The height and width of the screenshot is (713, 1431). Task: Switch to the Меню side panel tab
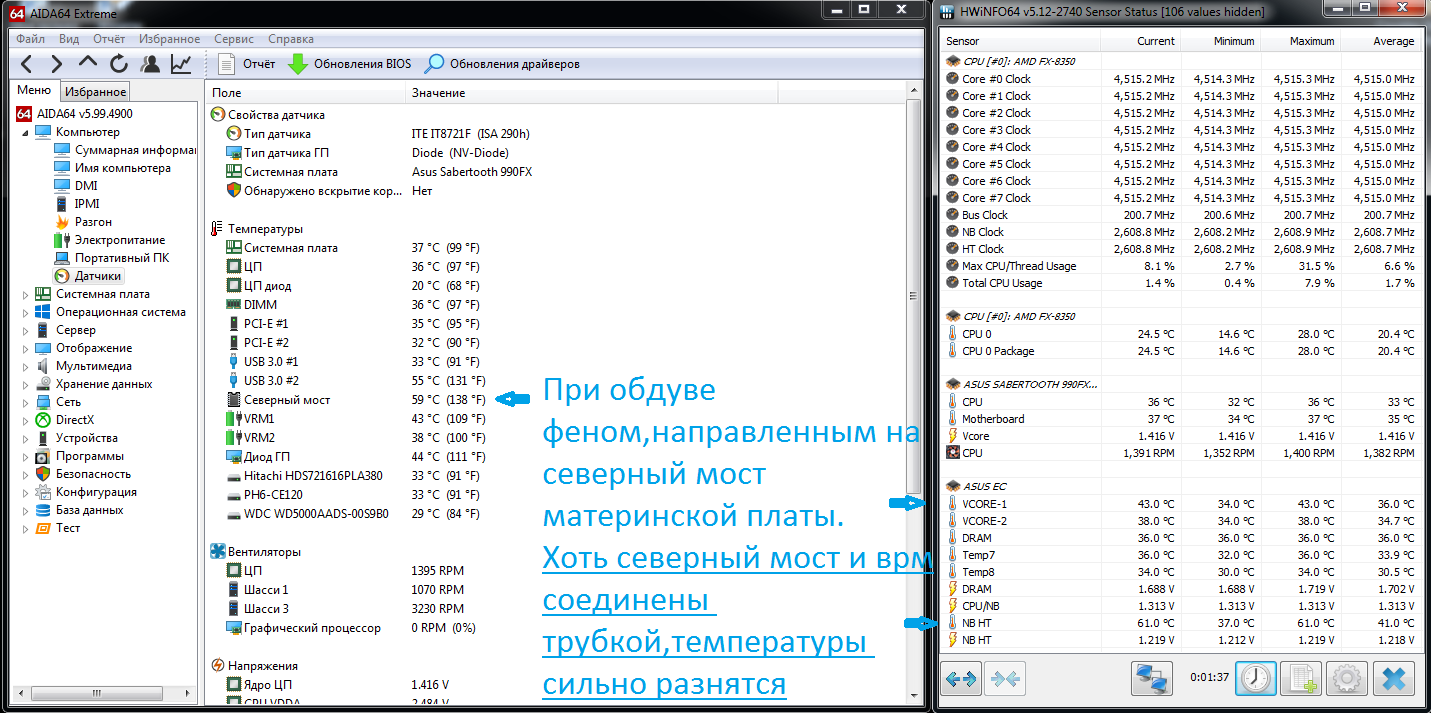[34, 91]
